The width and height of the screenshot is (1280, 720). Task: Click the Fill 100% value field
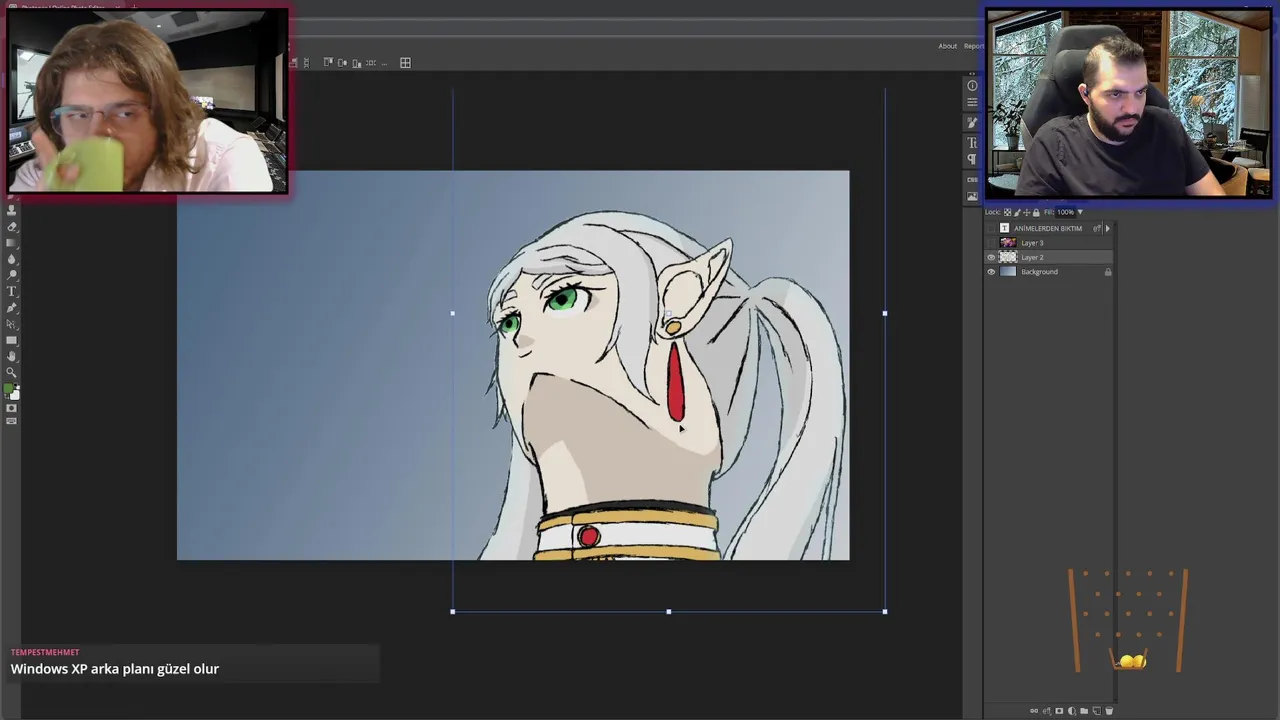1065,212
